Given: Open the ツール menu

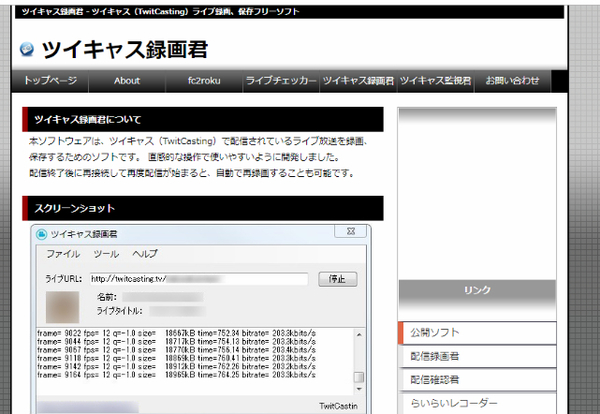Looking at the screenshot, I should 106,254.
